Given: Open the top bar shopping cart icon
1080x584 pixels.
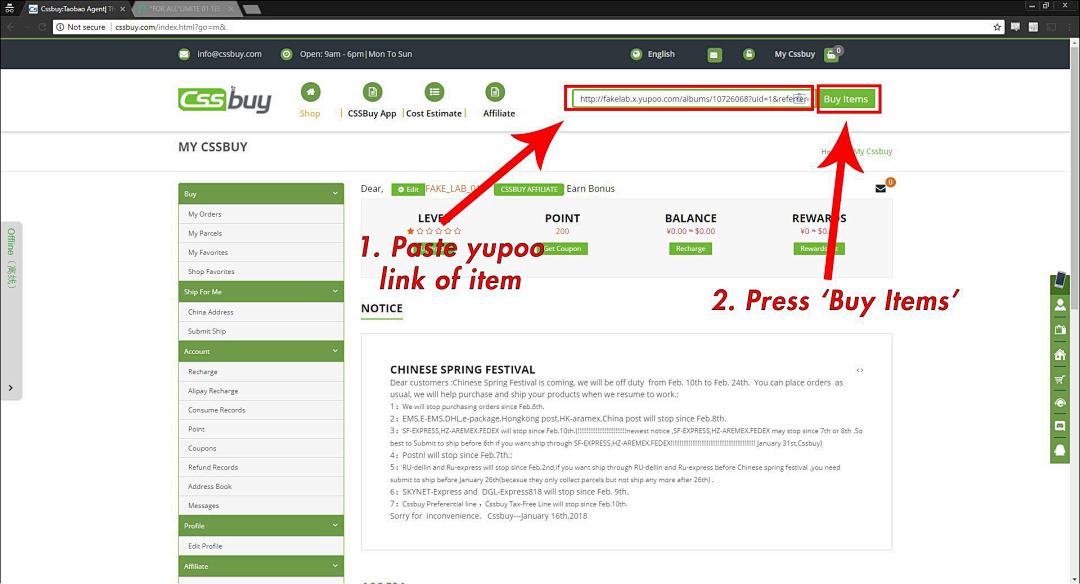Looking at the screenshot, I should point(831,54).
